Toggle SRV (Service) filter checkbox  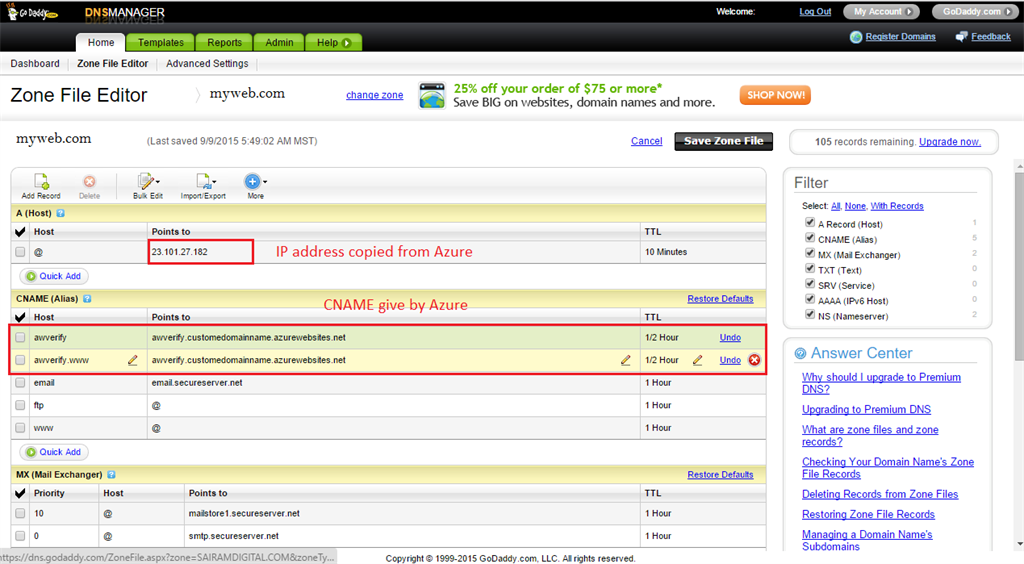pyautogui.click(x=810, y=284)
